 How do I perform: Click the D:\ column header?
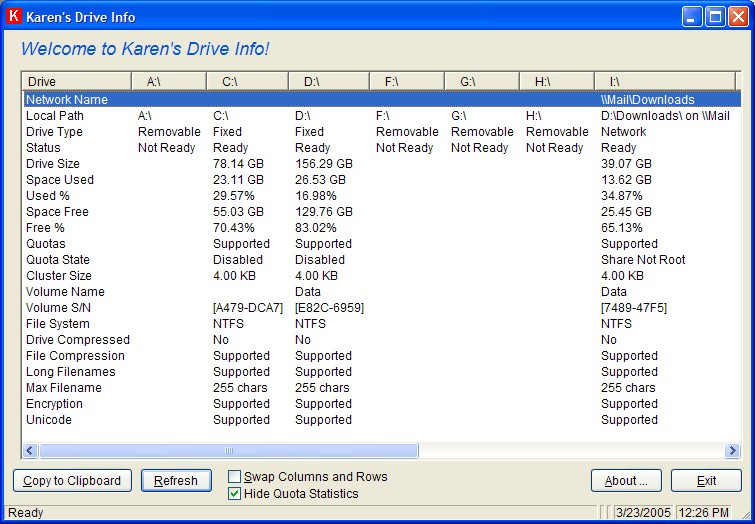coord(329,81)
